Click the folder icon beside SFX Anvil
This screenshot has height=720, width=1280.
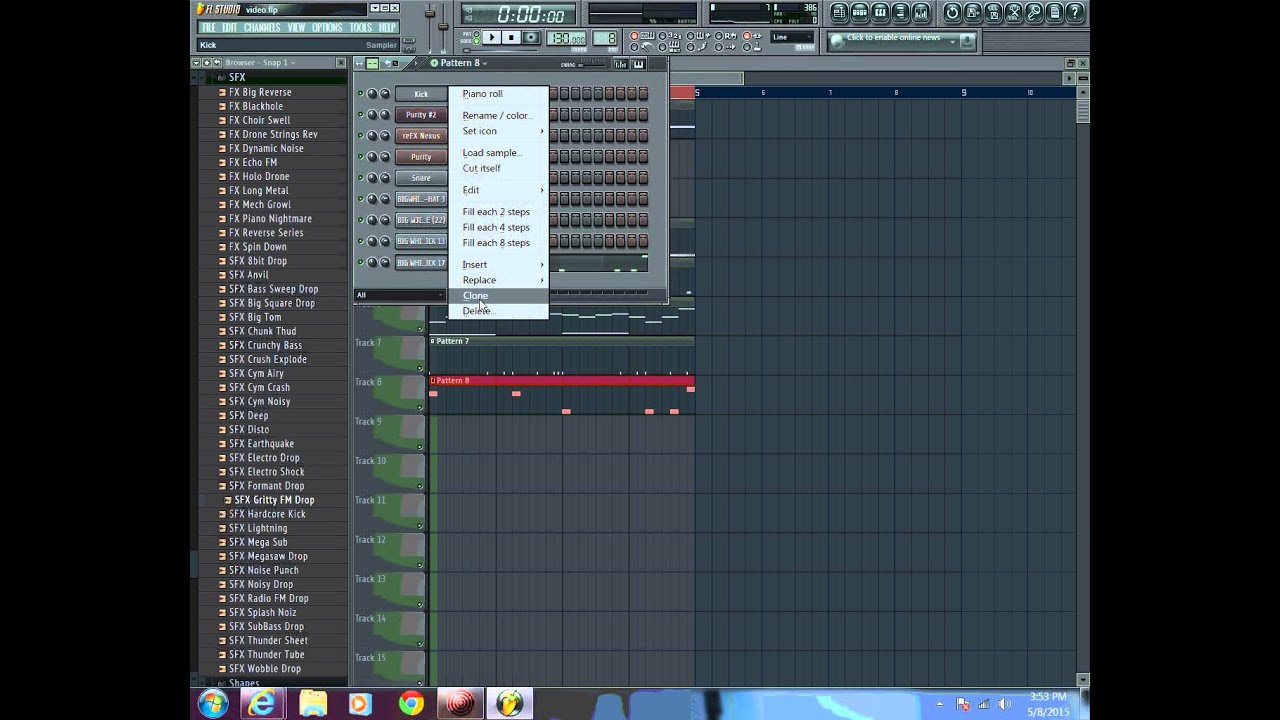pos(222,275)
